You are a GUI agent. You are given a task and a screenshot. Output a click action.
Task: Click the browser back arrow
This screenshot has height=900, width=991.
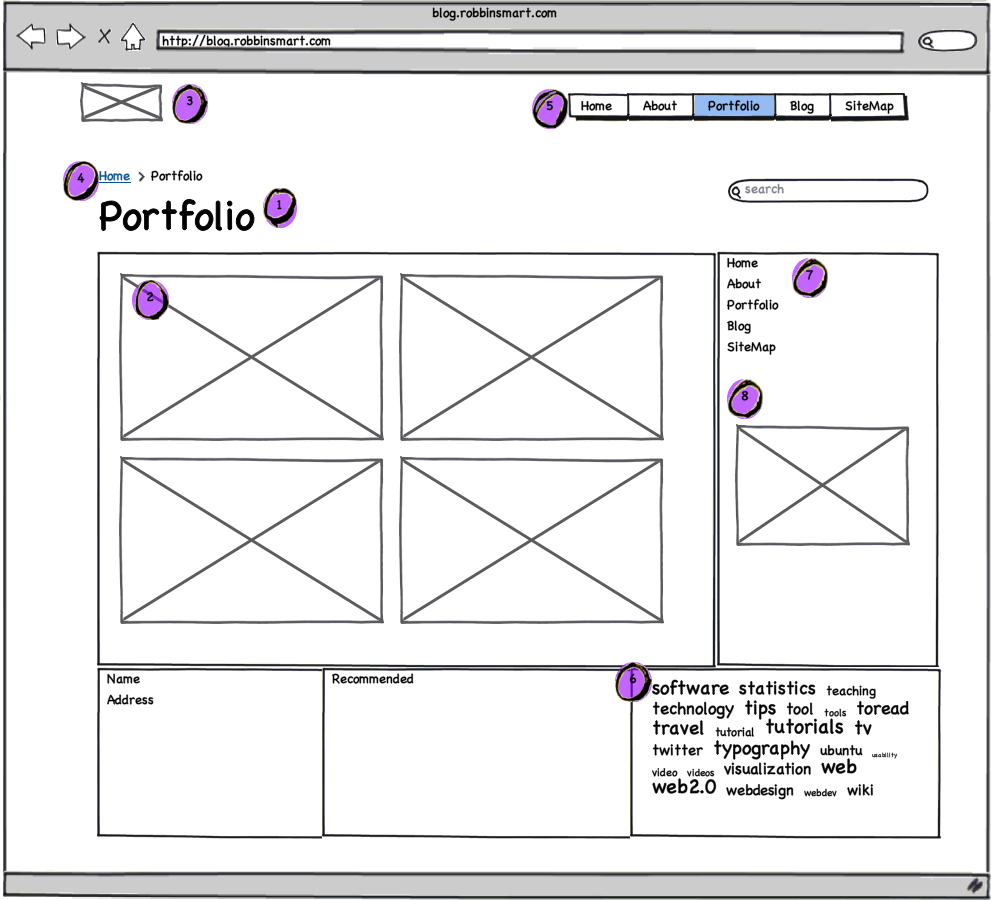click(32, 38)
